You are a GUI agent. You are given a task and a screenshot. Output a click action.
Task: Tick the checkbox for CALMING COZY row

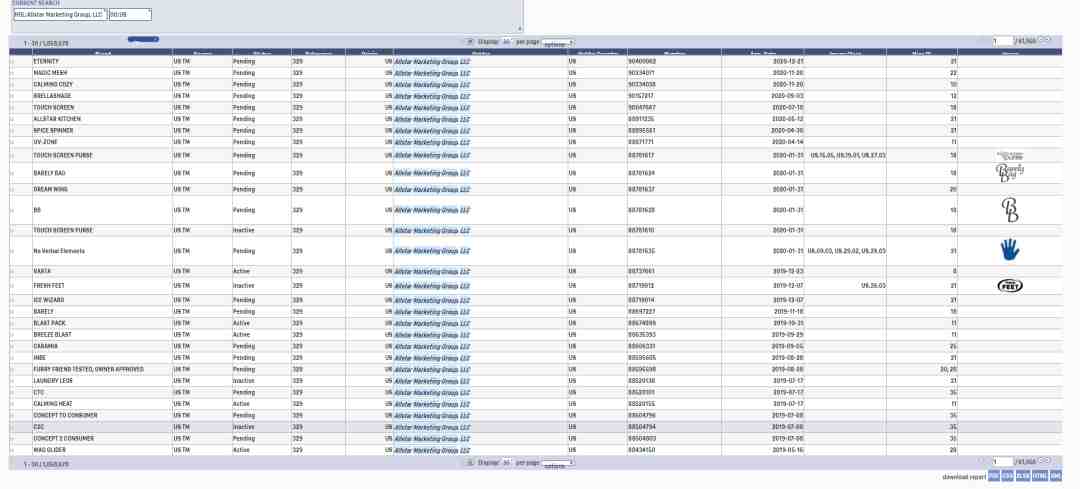[x=12, y=85]
